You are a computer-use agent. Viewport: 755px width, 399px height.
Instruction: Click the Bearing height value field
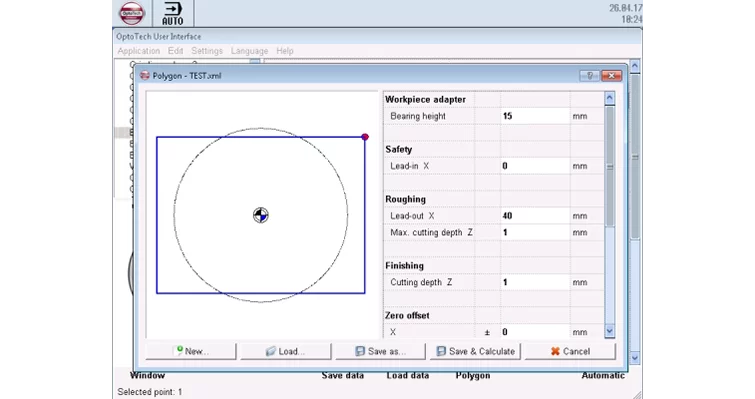[x=535, y=116]
